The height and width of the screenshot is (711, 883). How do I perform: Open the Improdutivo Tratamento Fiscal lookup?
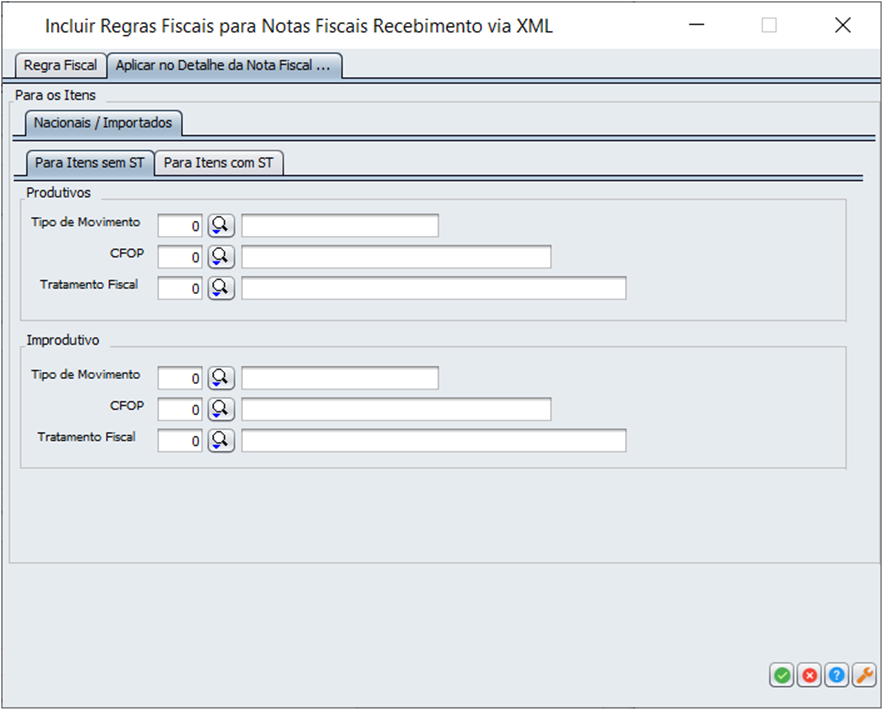point(221,440)
